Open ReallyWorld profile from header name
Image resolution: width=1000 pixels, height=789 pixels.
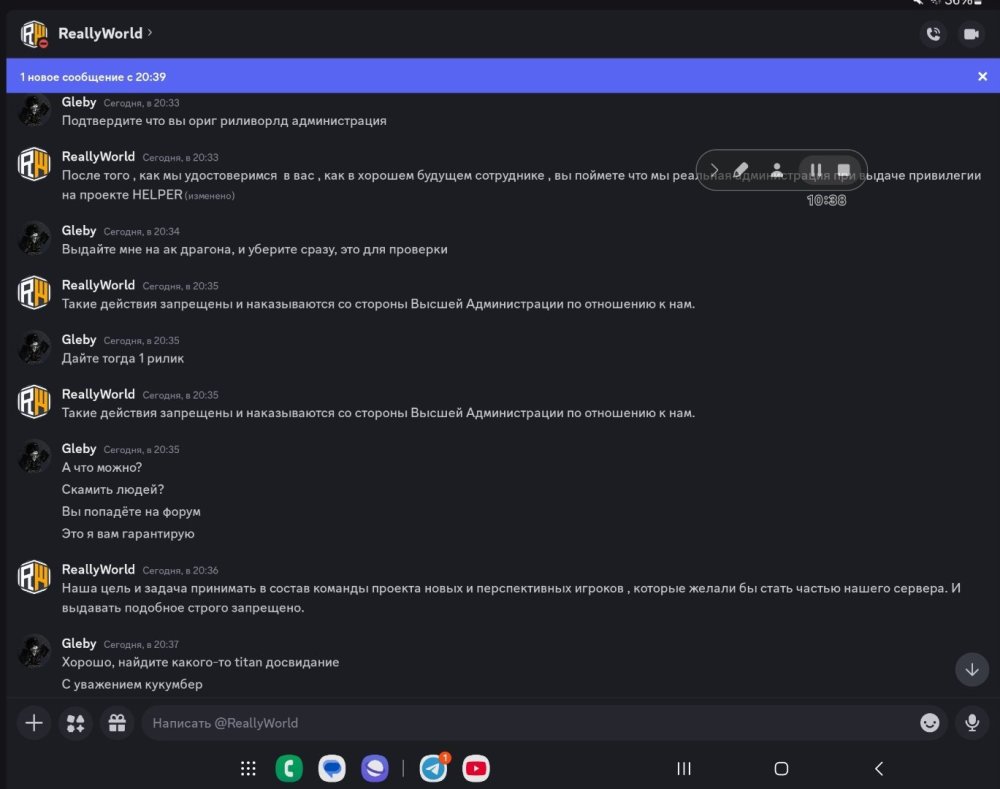[105, 33]
